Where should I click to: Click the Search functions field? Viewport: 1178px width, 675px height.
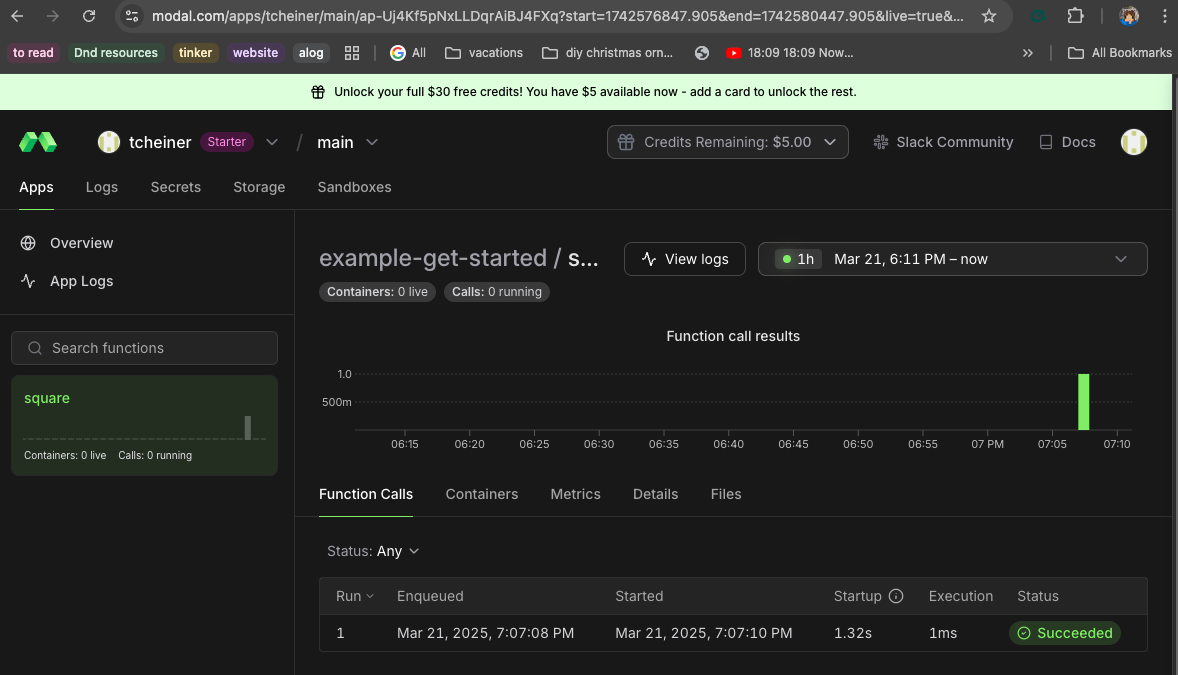[x=144, y=348]
